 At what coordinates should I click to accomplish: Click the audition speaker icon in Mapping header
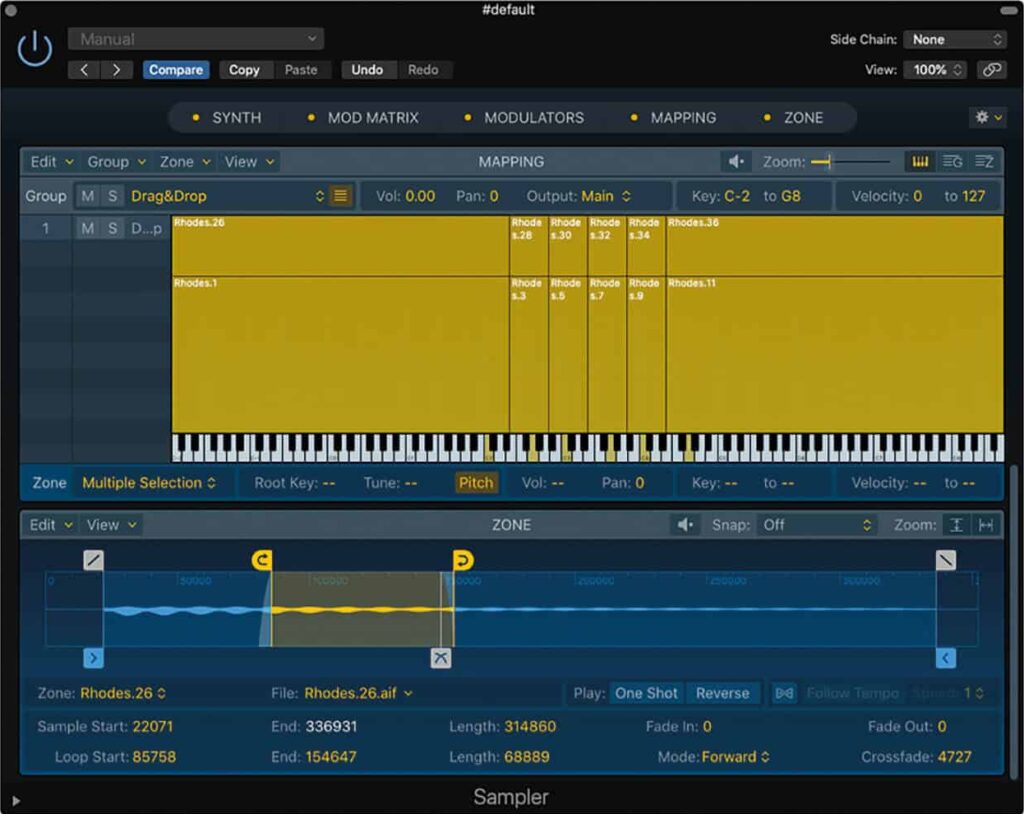pyautogui.click(x=736, y=161)
